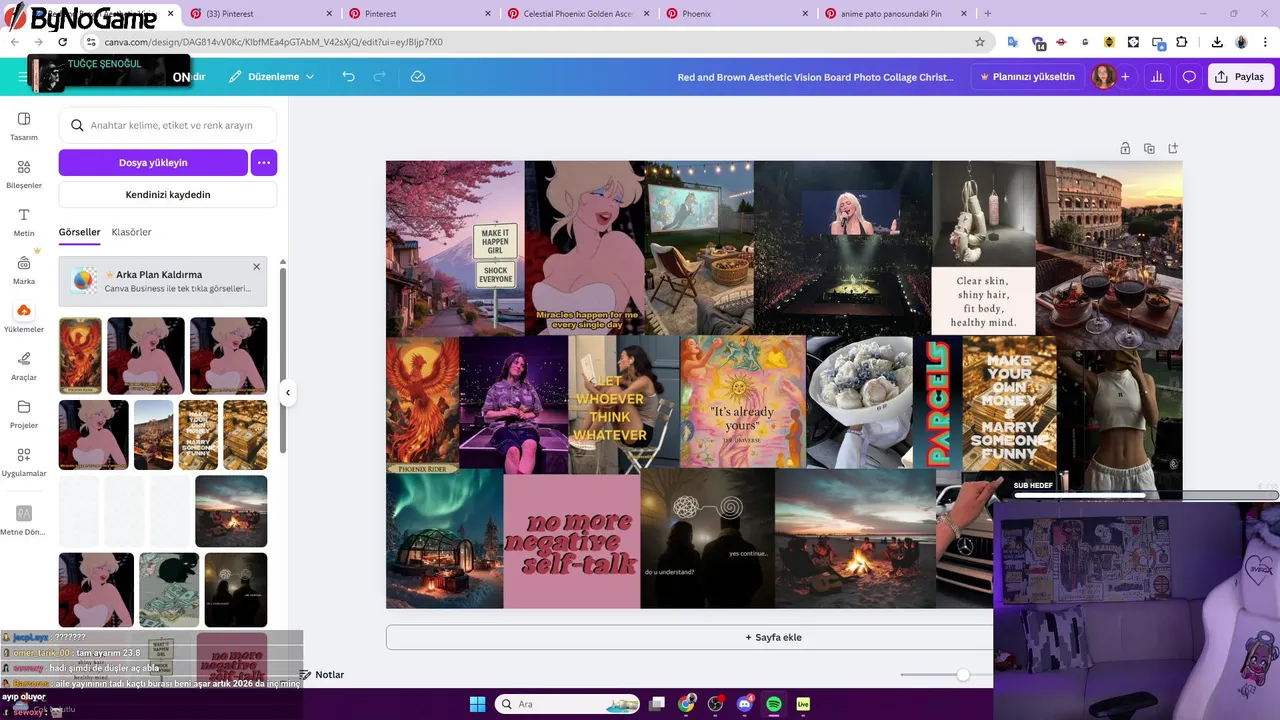
Task: Click the Colosseum wine photo on canvas
Action: 1109,255
